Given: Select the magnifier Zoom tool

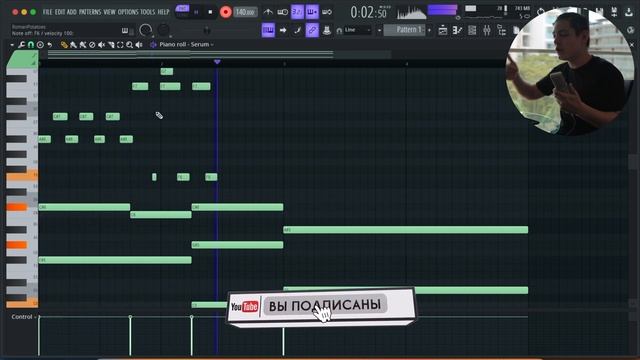Looking at the screenshot, I should 130,44.
